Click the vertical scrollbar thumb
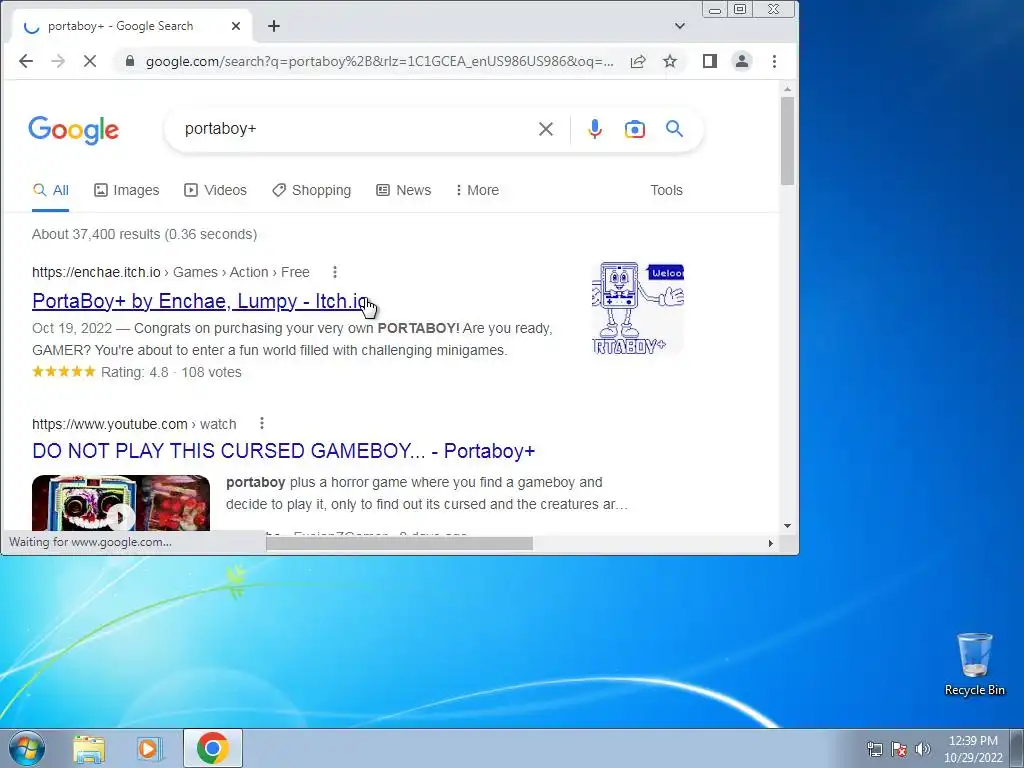 (788, 140)
